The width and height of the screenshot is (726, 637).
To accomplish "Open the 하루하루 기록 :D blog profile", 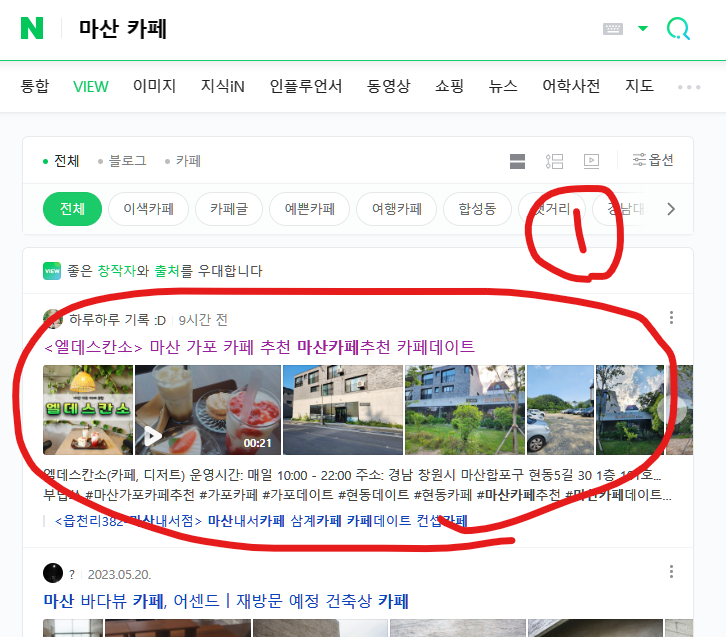I will 117,320.
